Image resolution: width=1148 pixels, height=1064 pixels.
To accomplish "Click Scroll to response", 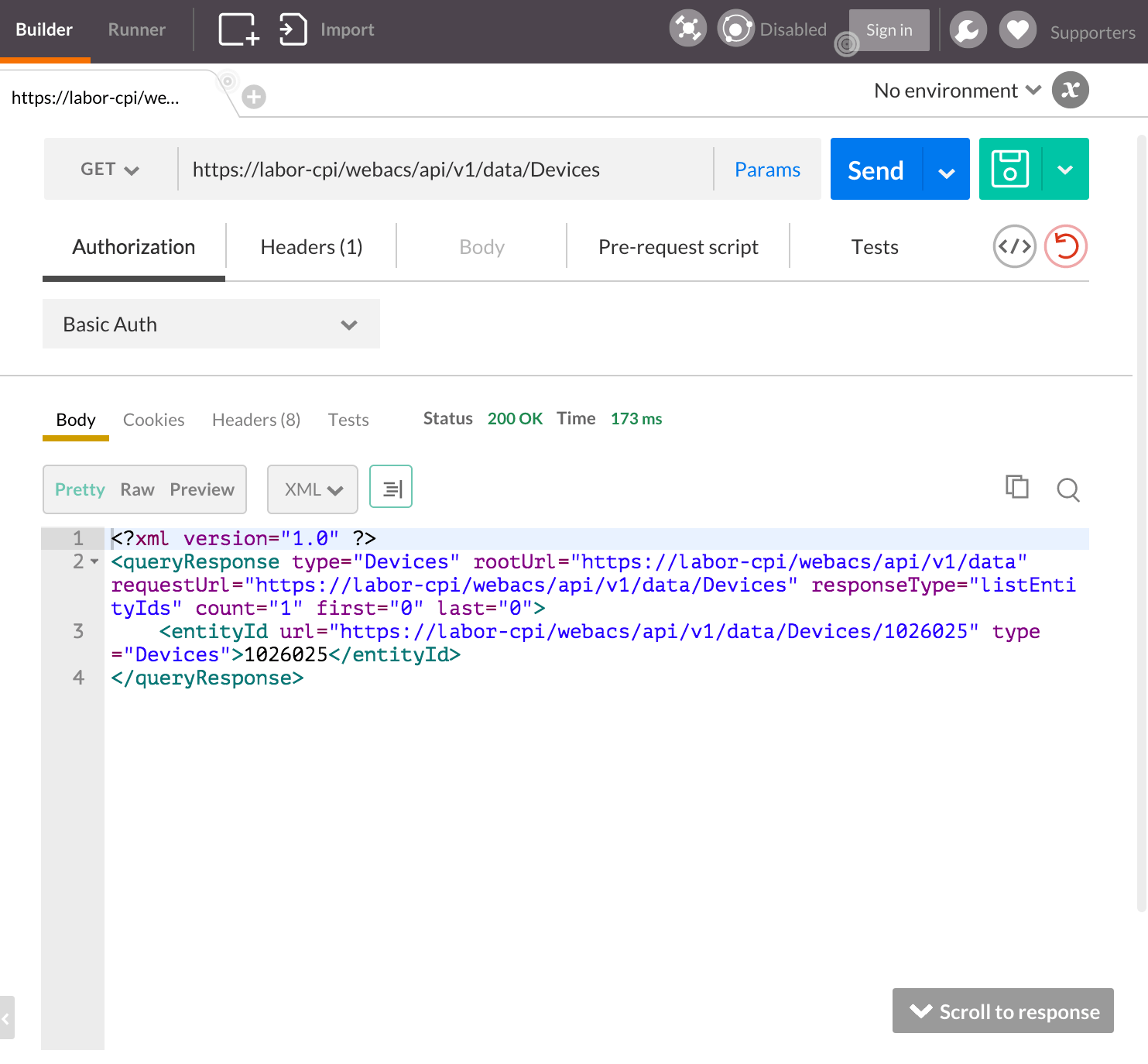I will [1002, 1011].
